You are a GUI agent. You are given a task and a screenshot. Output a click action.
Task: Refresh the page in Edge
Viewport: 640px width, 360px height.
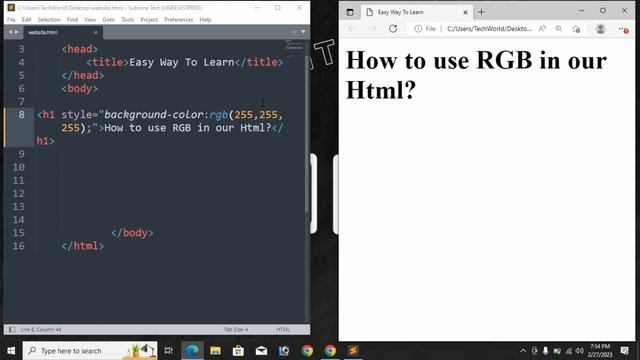pos(393,29)
